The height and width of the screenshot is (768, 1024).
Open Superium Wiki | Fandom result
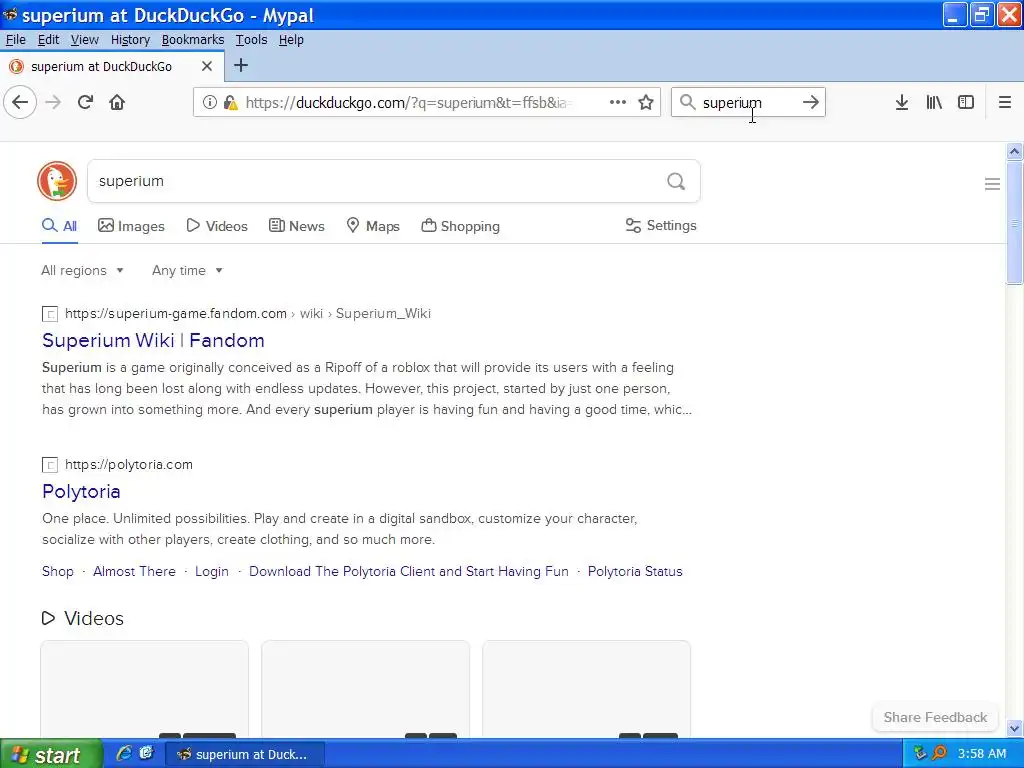pyautogui.click(x=153, y=340)
